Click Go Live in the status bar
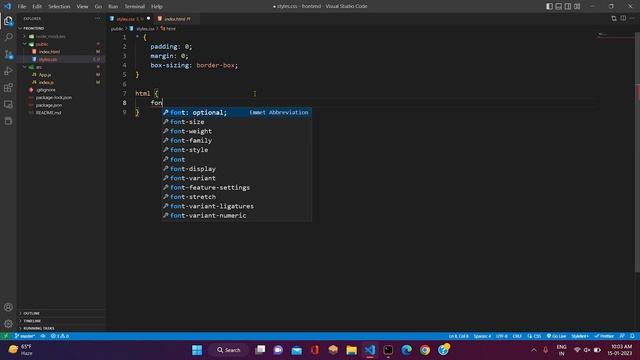This screenshot has width=640, height=360. coord(556,336)
